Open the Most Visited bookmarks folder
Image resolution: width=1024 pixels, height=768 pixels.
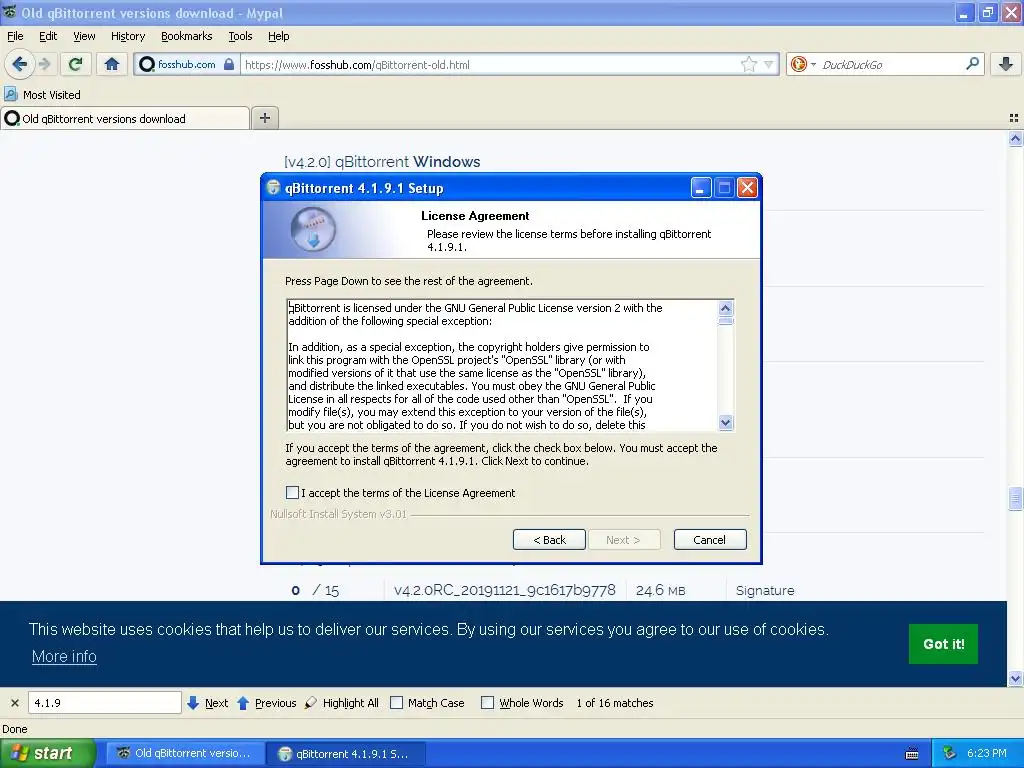click(42, 95)
